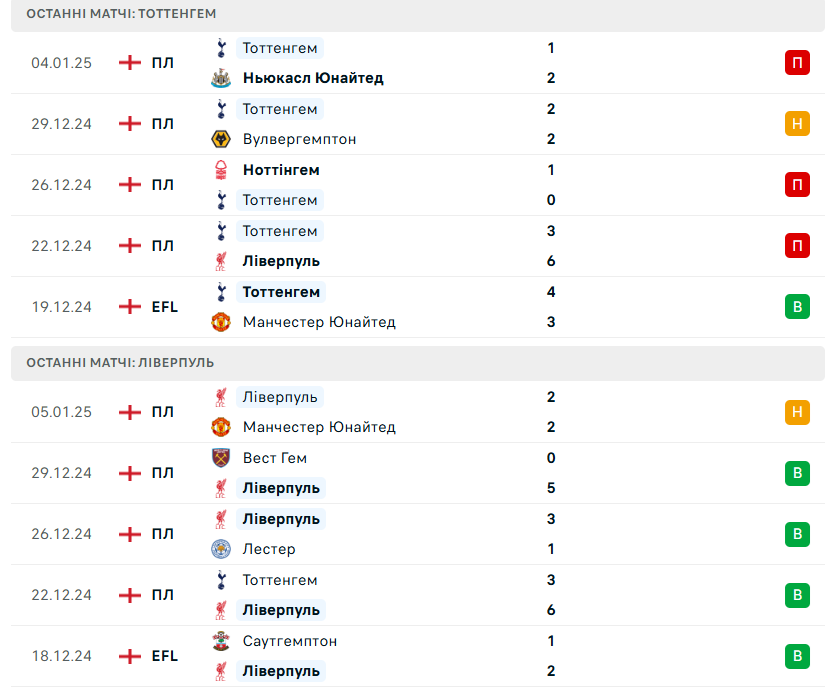
Task: Click the green win badge for 19.12.24 match
Action: (x=797, y=307)
